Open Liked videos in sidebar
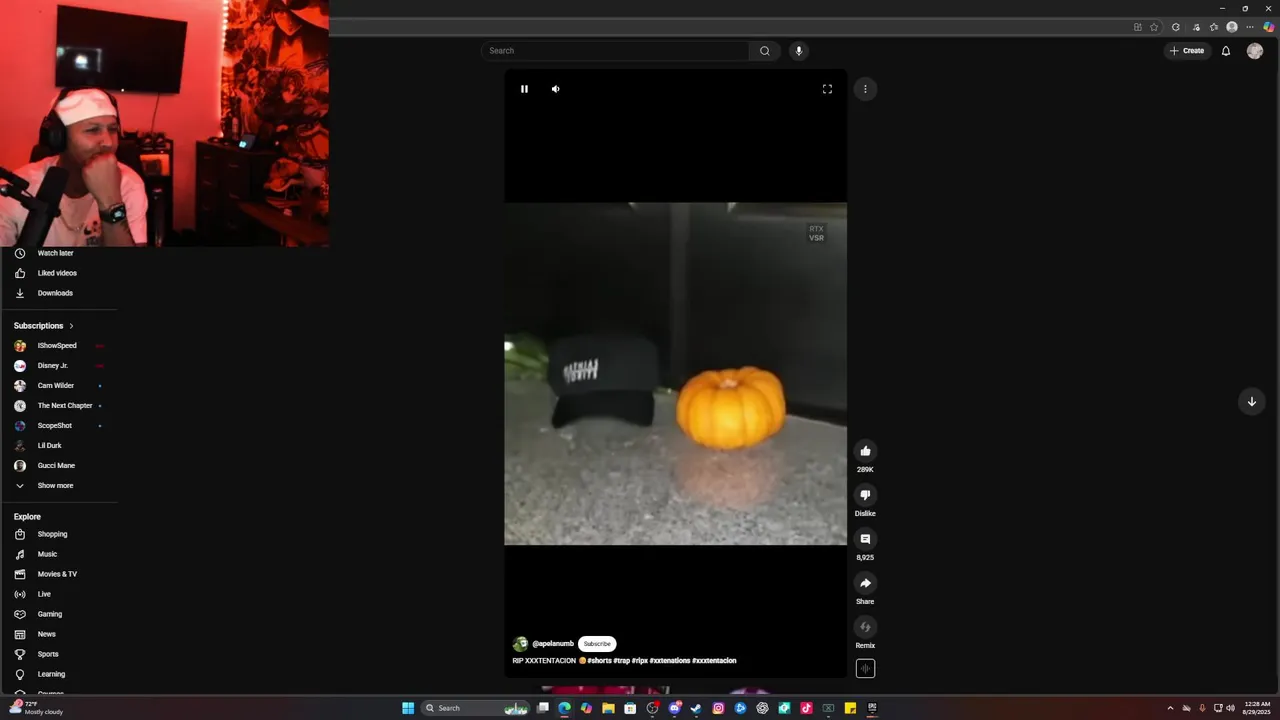The image size is (1280, 720). click(x=58, y=273)
